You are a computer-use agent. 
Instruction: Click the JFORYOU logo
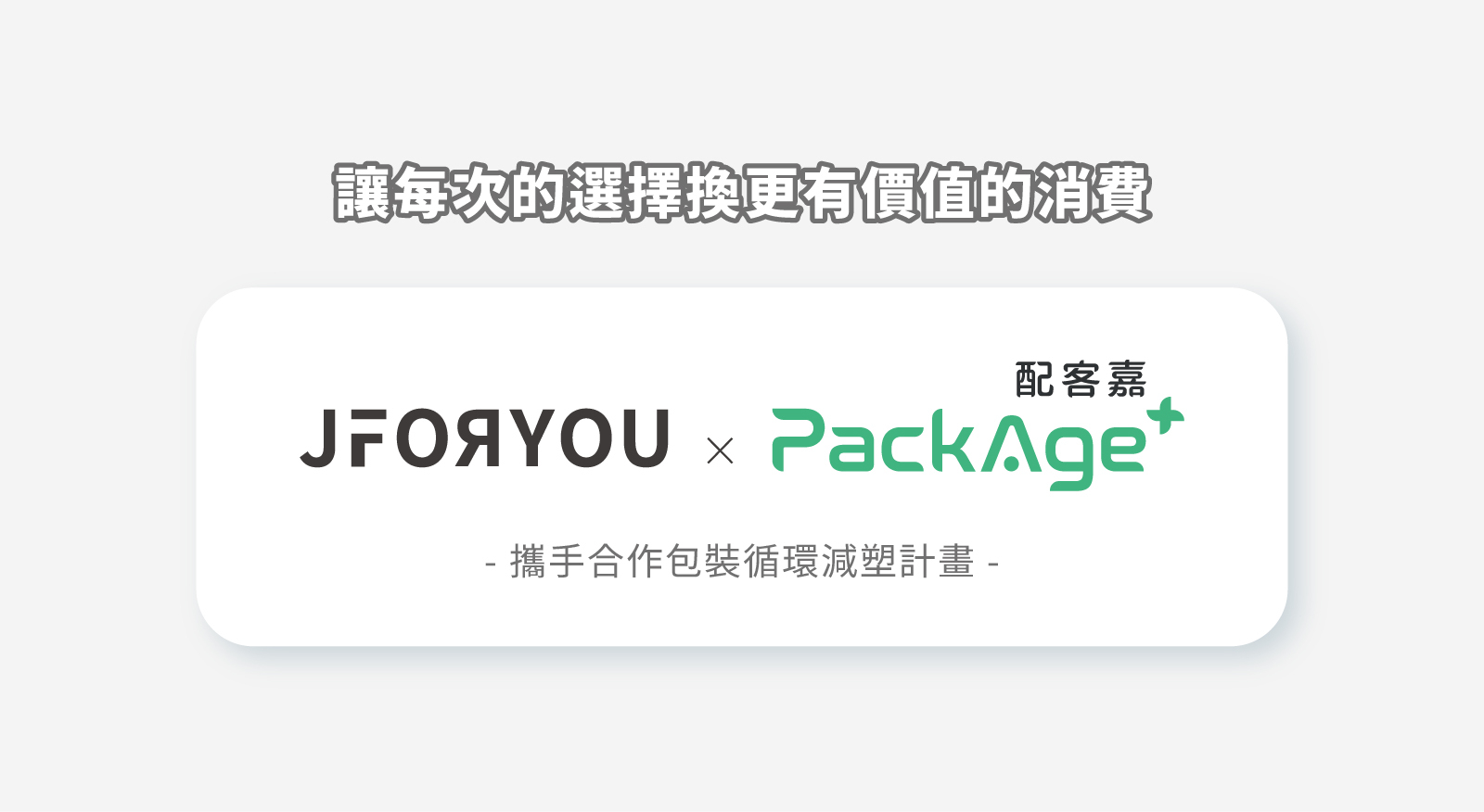[x=484, y=438]
